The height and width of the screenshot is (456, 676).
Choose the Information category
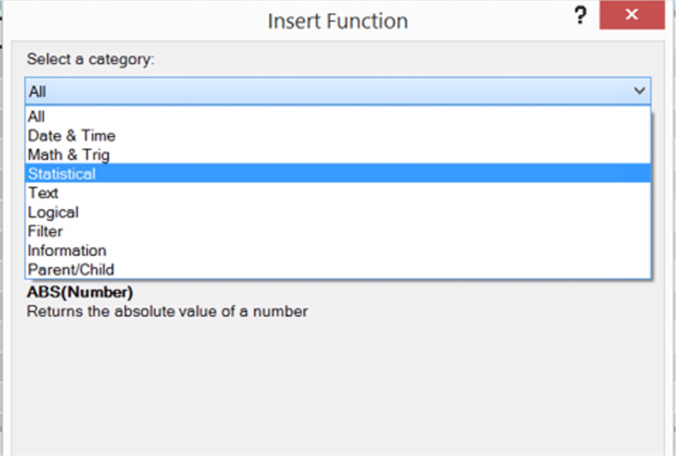tap(67, 250)
